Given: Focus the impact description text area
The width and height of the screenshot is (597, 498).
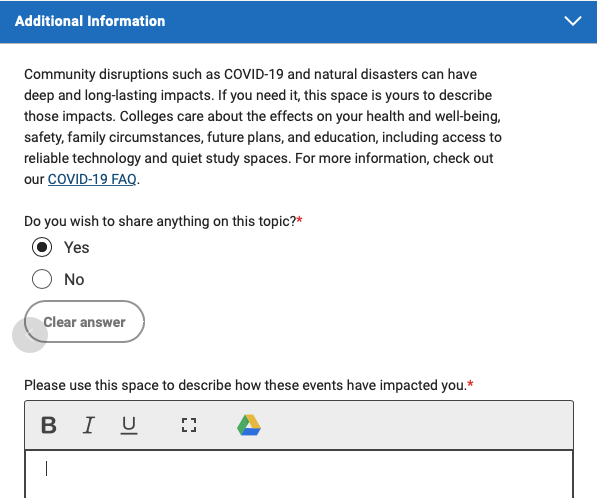Looking at the screenshot, I should 299,474.
